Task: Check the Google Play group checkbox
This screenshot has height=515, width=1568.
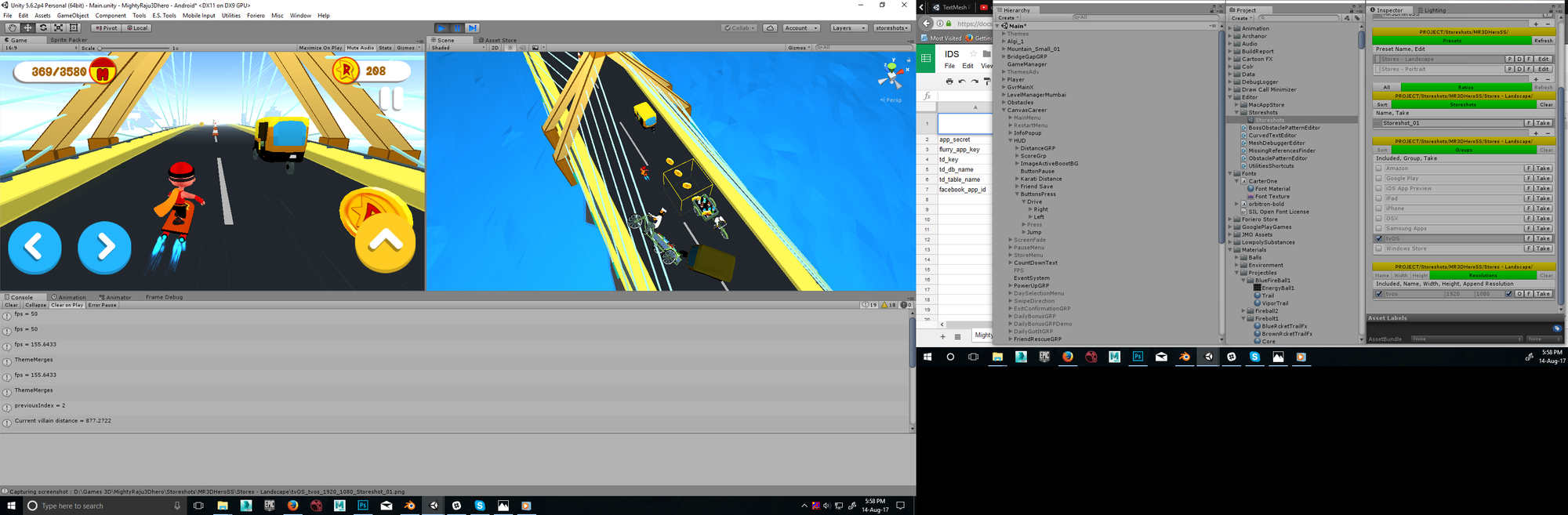Action: click(1379, 179)
